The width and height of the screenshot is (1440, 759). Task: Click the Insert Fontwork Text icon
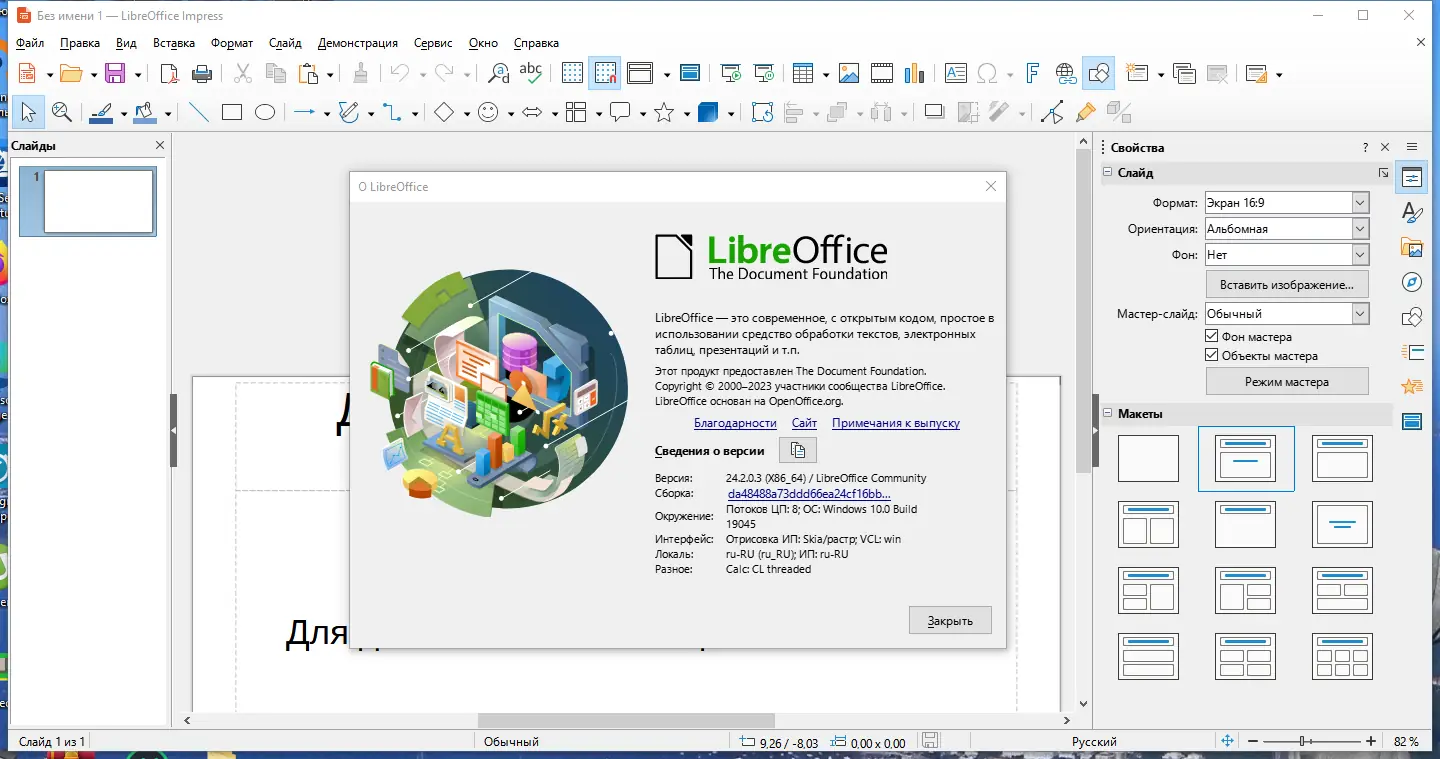(x=1033, y=73)
